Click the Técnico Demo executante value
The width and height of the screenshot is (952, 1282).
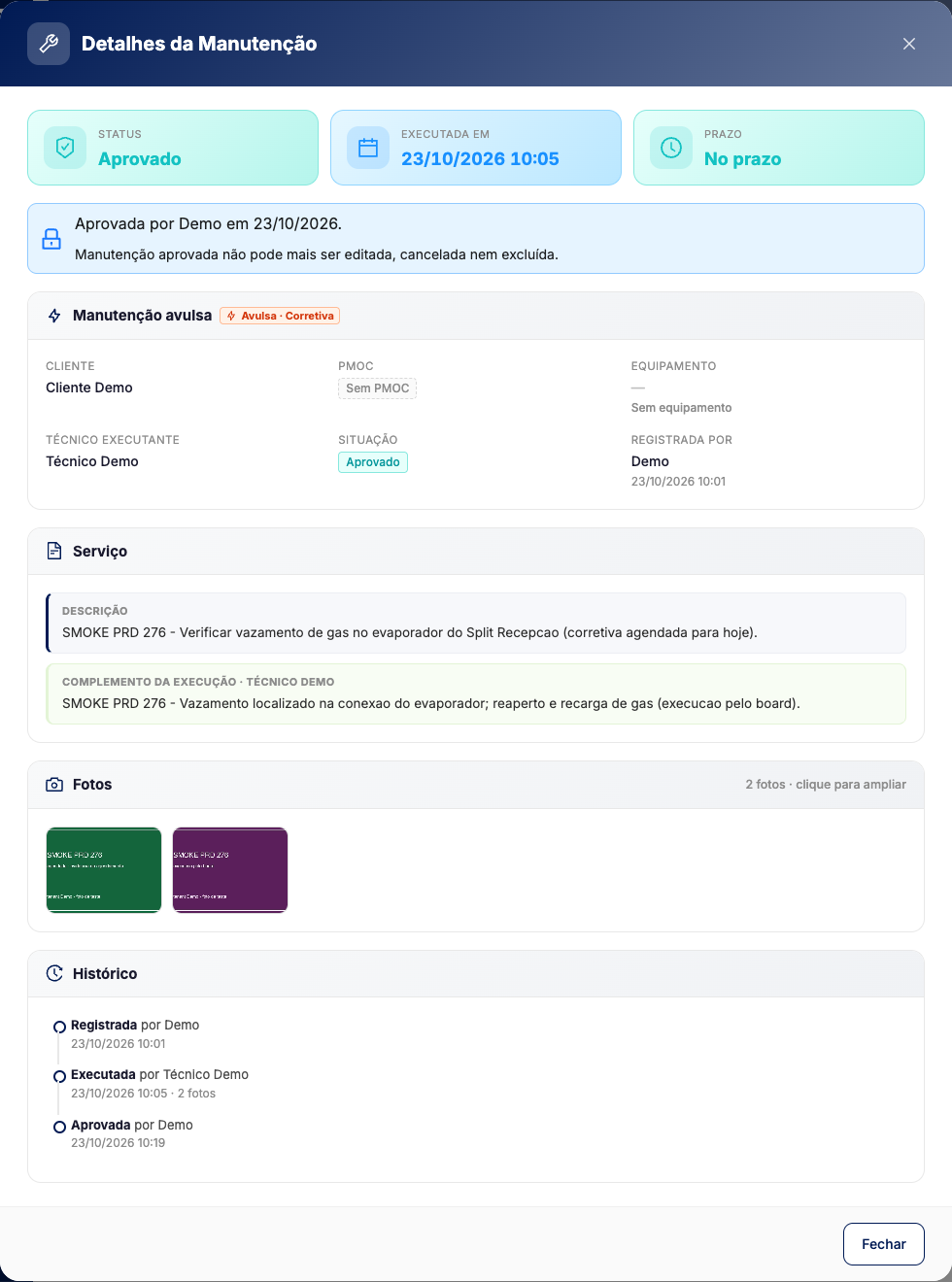coord(92,461)
